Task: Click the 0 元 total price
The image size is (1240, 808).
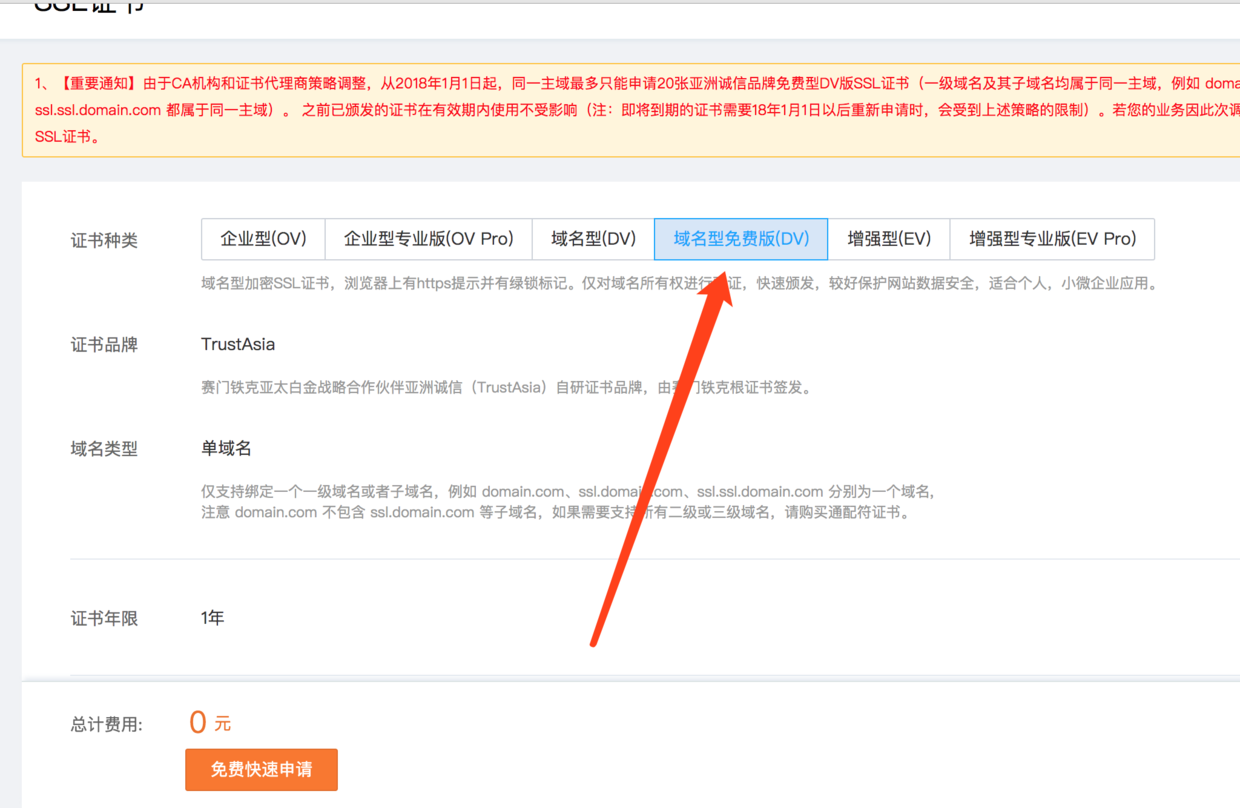Action: [x=210, y=722]
